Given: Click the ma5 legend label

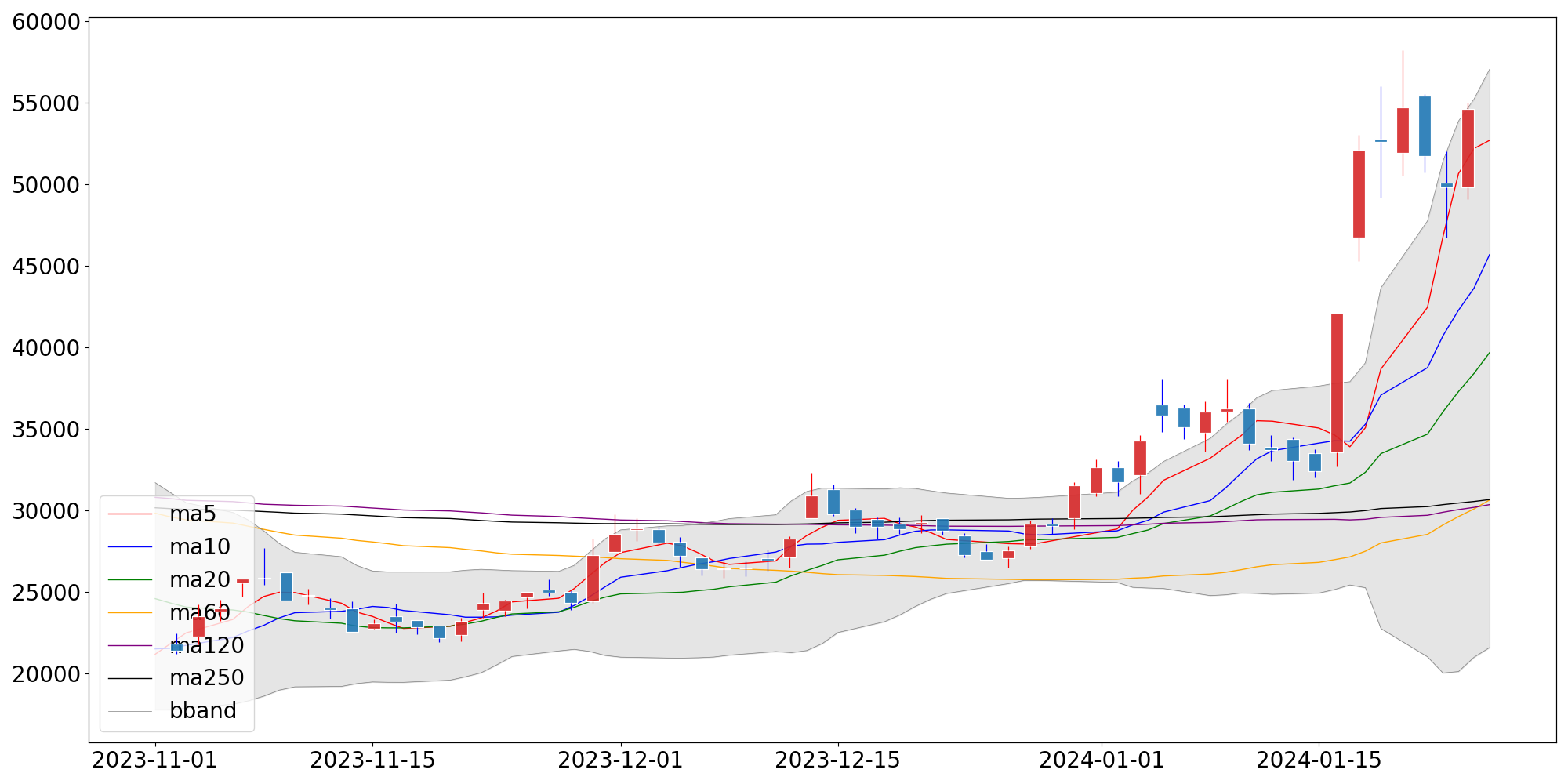Looking at the screenshot, I should tap(192, 514).
